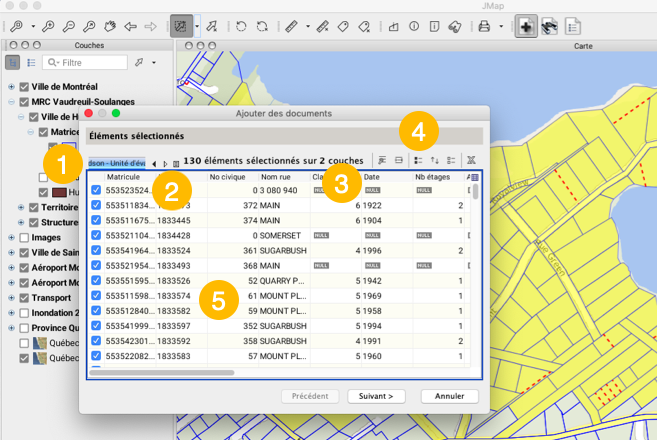Open the column chooser icon in table header
Screen dimensions: 657x440
click(474, 177)
